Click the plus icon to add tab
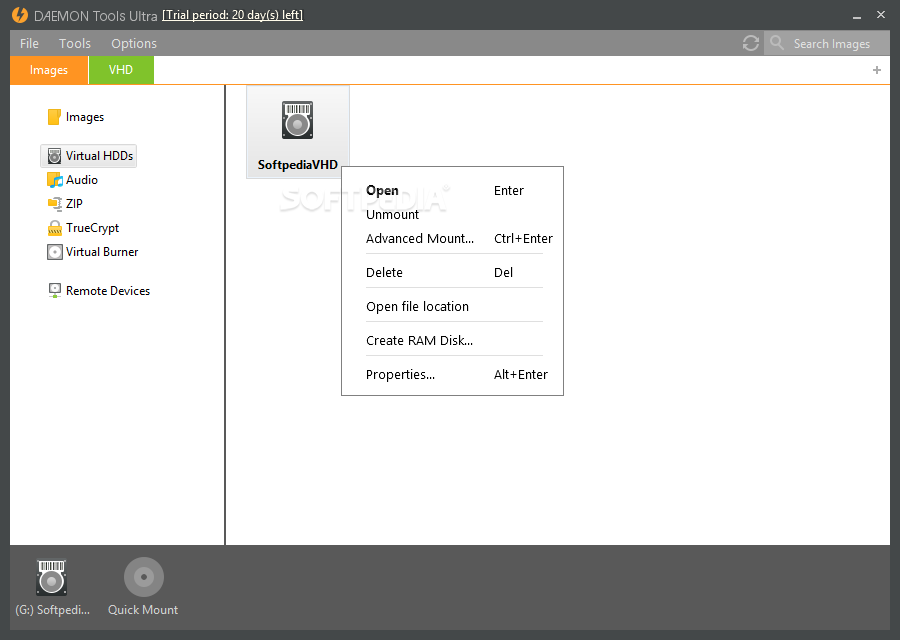The height and width of the screenshot is (640, 900). (x=876, y=70)
